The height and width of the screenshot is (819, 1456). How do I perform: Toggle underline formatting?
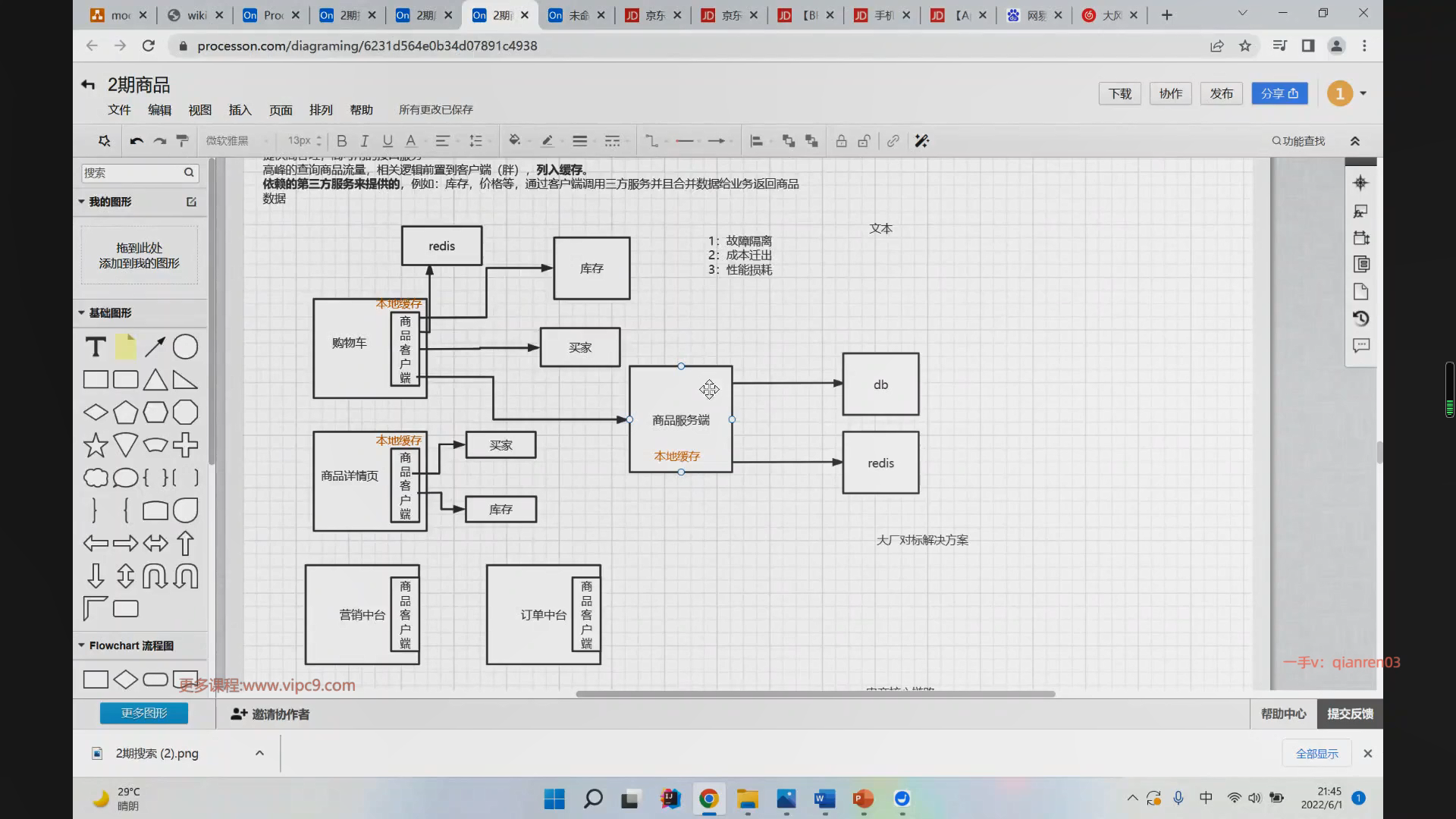(388, 141)
